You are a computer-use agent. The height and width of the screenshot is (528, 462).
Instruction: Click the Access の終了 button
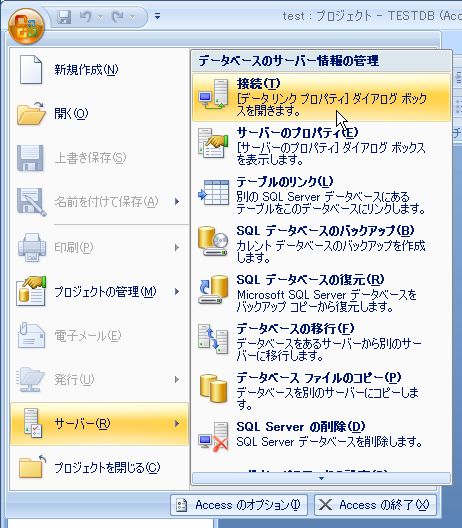[375, 505]
